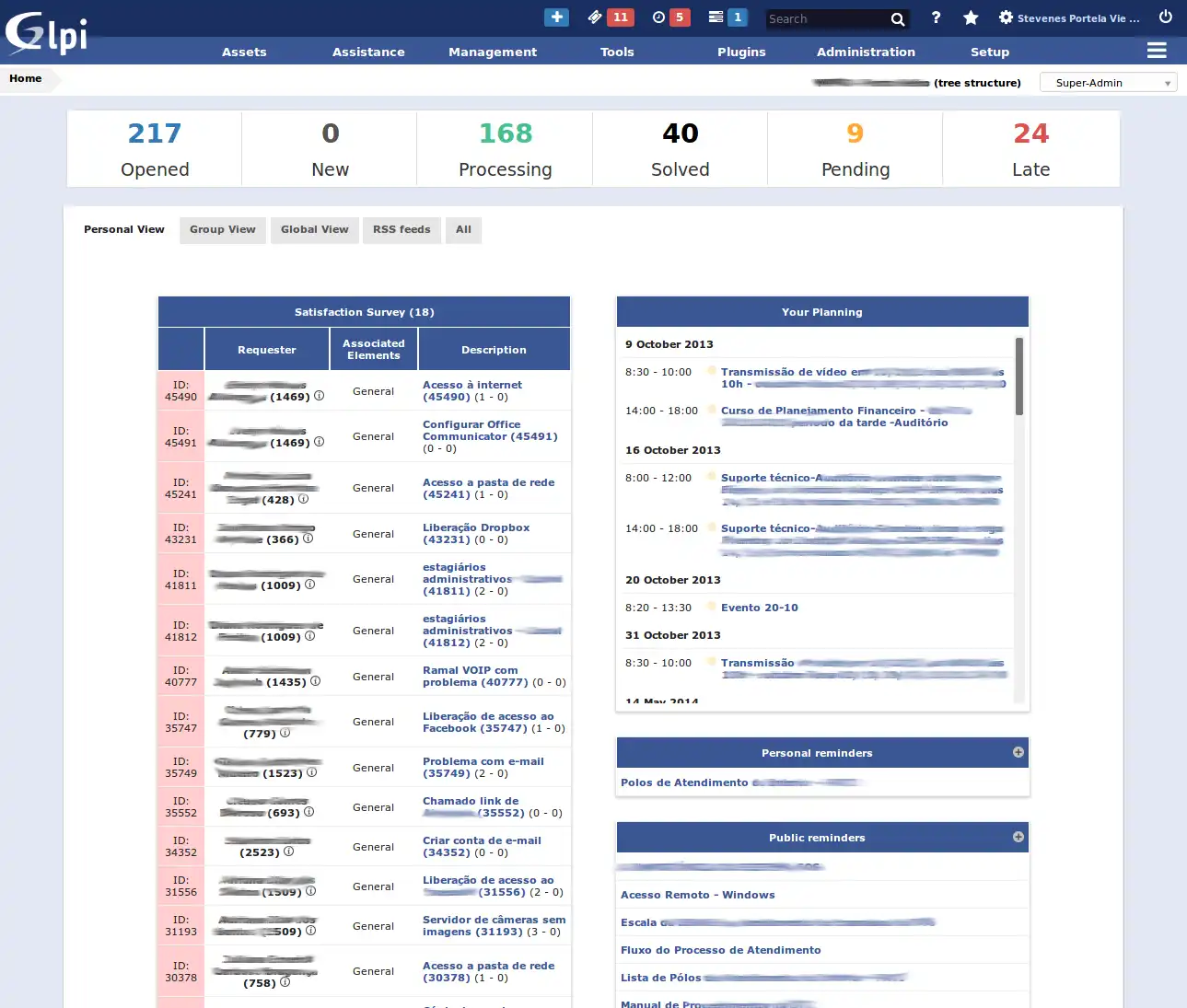
Task: Click the plus icon to create a ticket
Action: tap(556, 17)
